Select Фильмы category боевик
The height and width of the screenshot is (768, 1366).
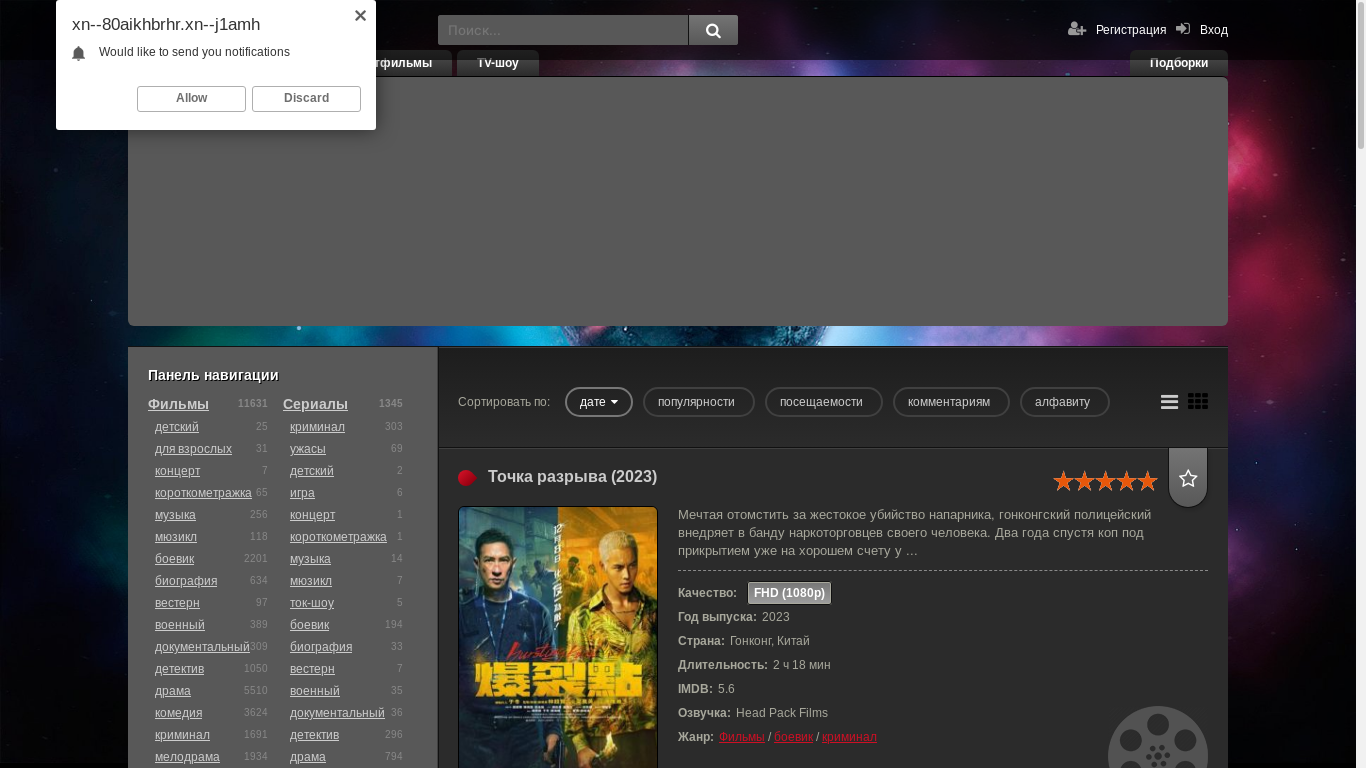pos(174,559)
